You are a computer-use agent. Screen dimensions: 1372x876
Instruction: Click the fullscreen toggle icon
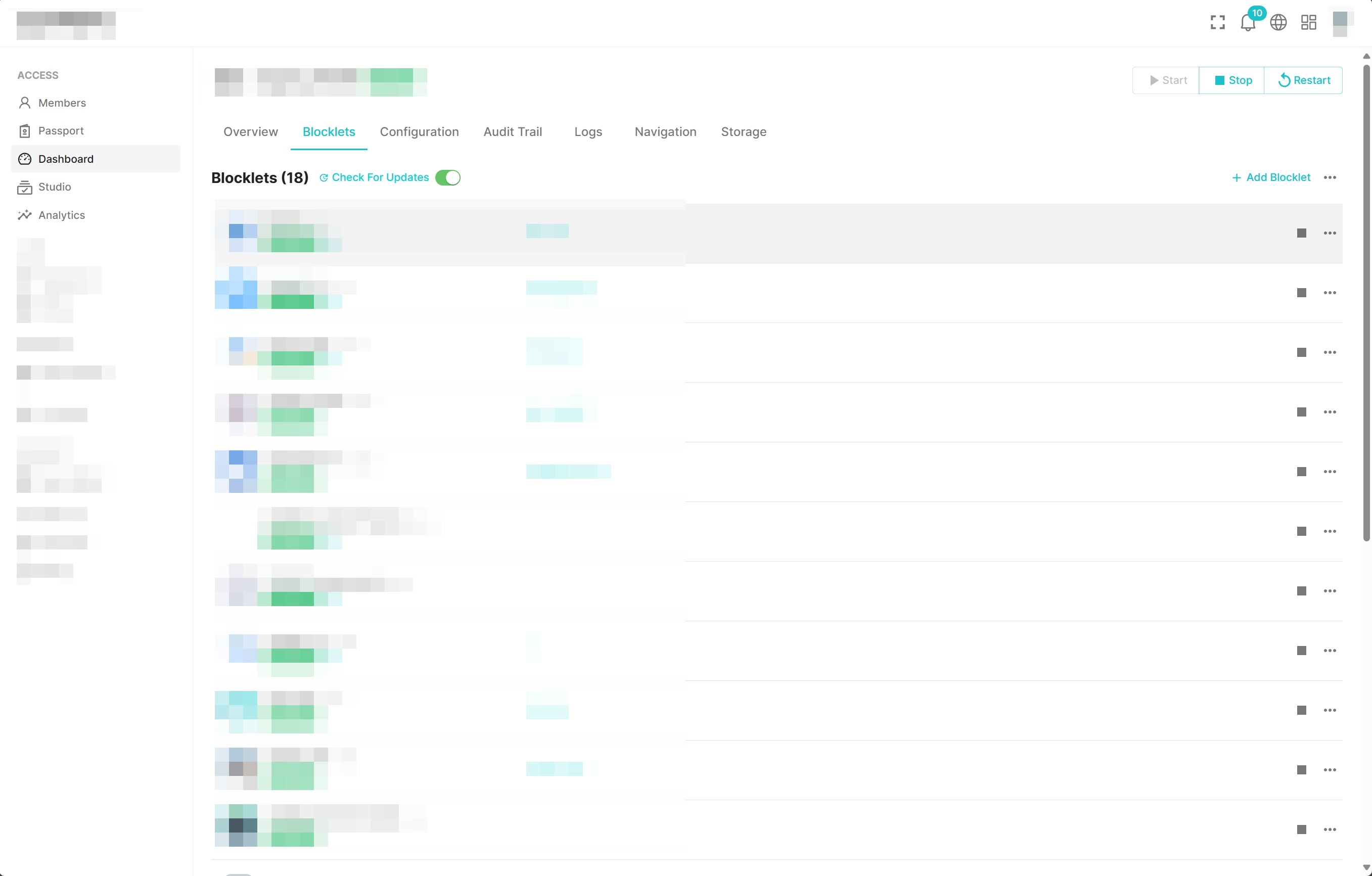click(1218, 23)
